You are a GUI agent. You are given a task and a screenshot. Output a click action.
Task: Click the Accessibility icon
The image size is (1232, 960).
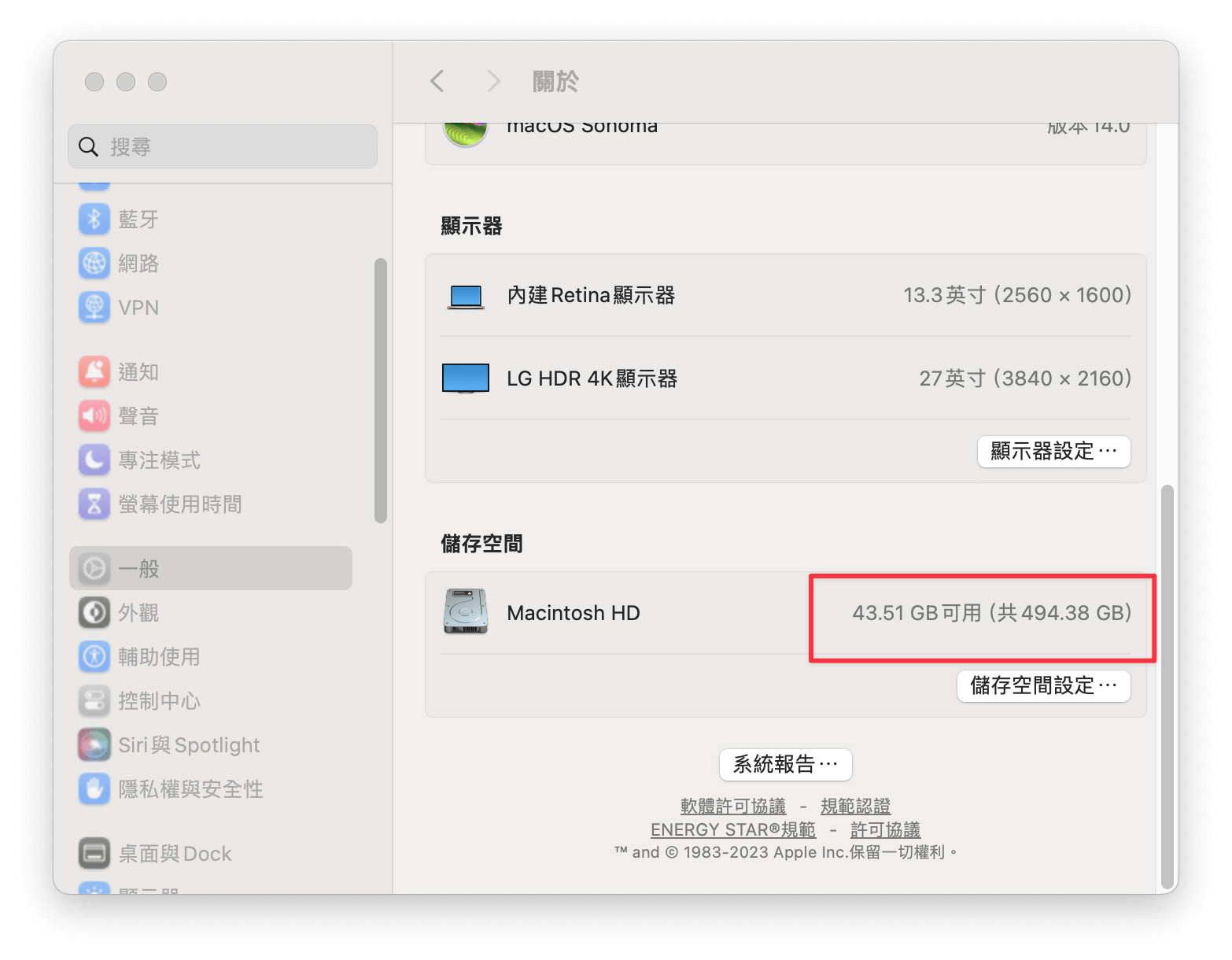click(94, 656)
